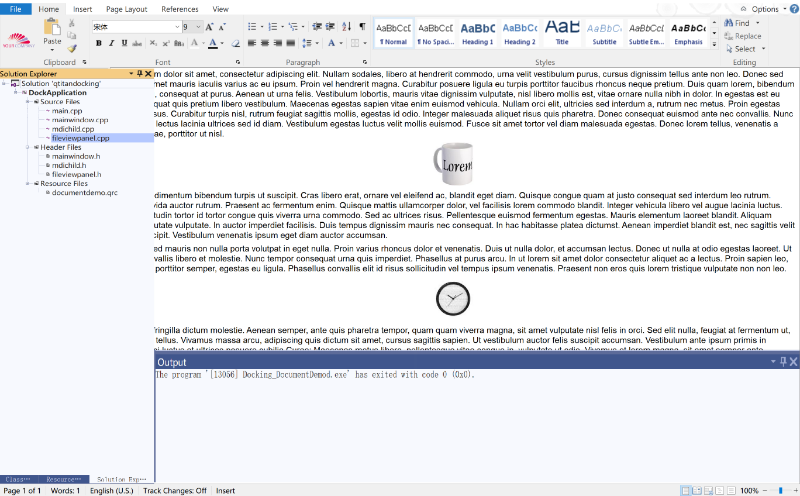Apply the Heading 1 style

477,34
